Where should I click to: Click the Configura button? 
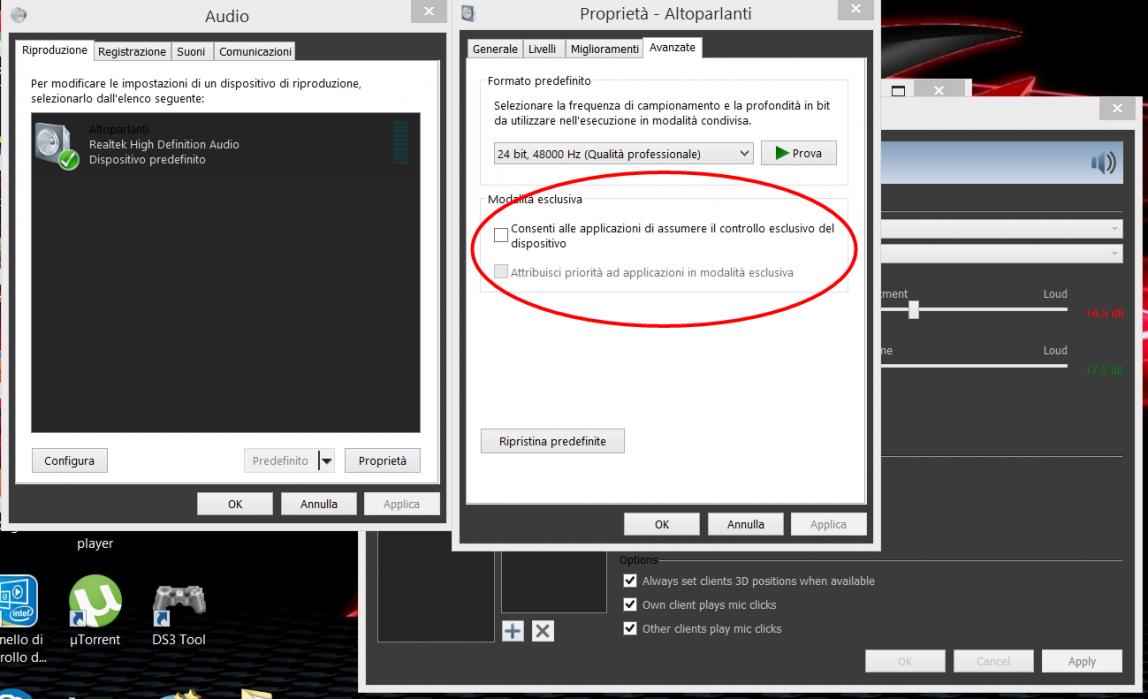(x=69, y=461)
